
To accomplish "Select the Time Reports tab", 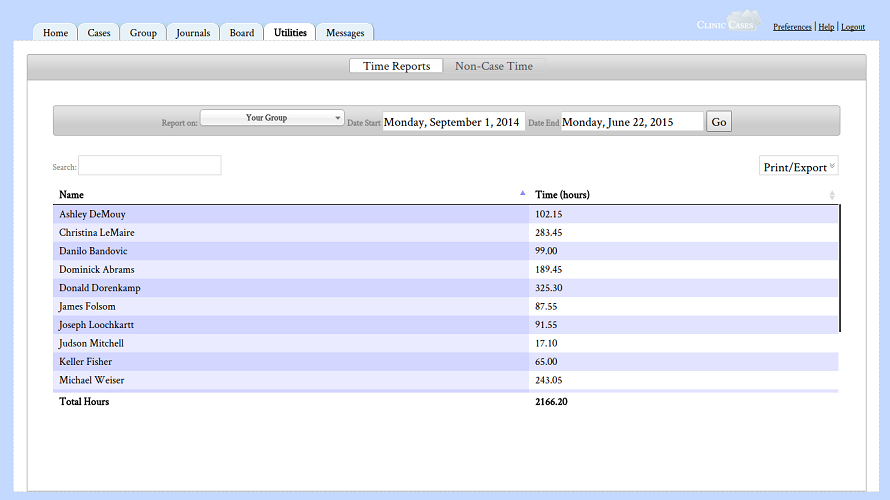I will pos(396,66).
